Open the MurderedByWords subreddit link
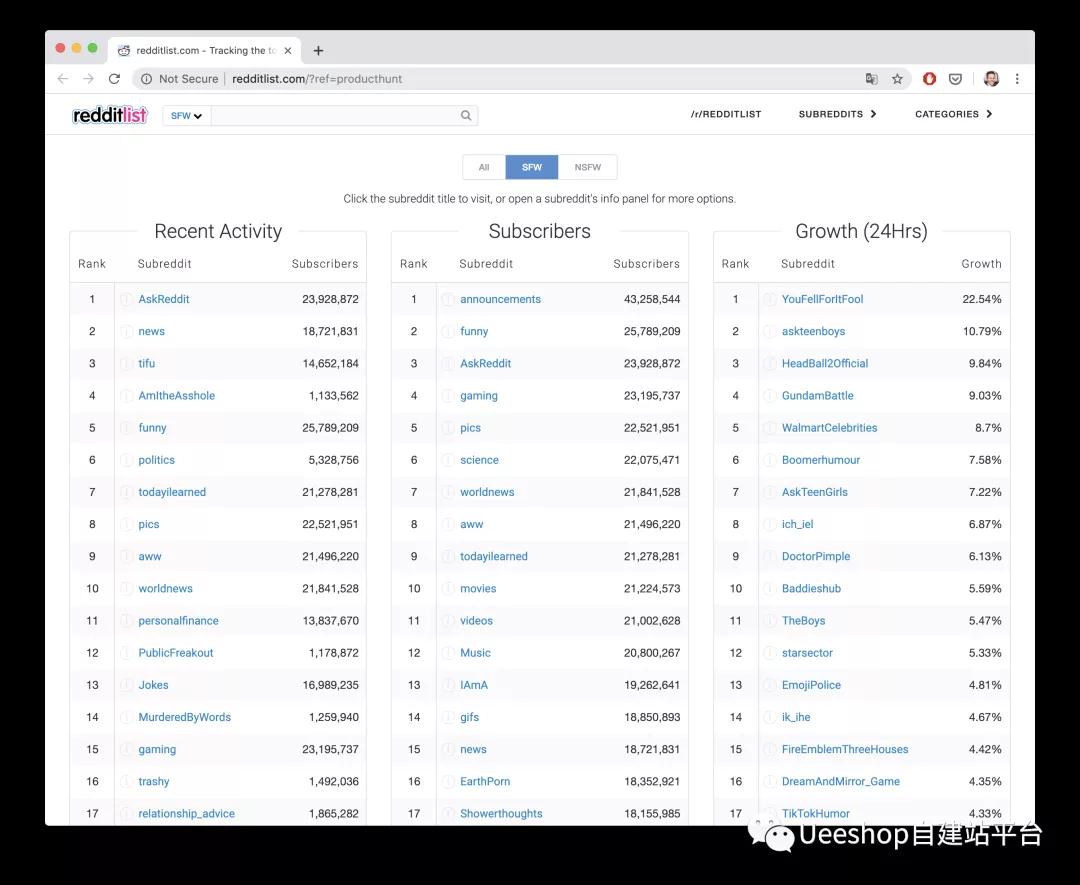 click(185, 717)
